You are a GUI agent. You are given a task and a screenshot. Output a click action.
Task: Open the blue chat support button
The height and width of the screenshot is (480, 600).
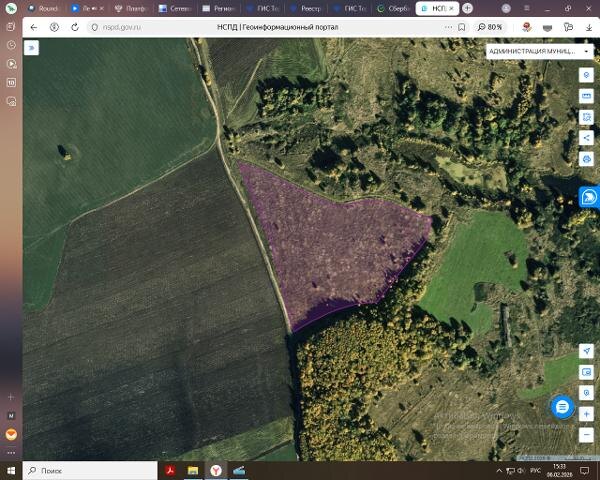point(562,407)
